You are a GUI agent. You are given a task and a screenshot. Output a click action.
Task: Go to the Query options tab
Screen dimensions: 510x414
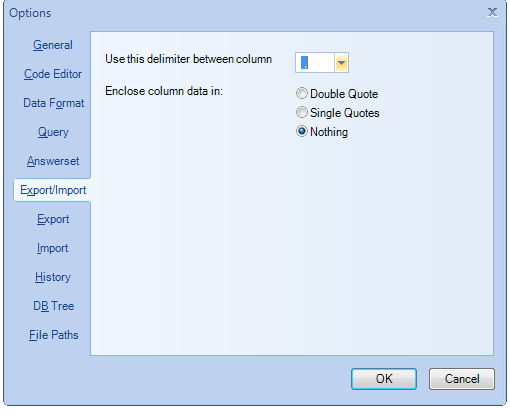[x=53, y=132]
